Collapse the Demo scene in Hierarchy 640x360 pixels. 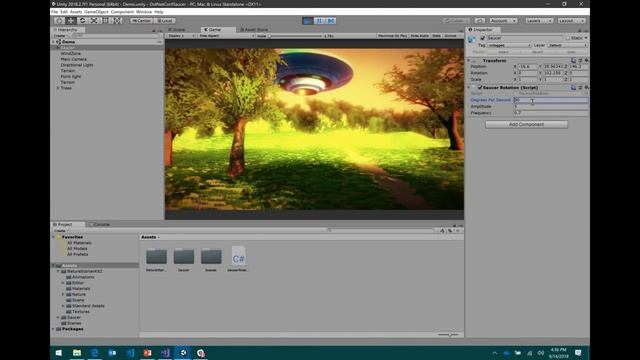(53, 42)
